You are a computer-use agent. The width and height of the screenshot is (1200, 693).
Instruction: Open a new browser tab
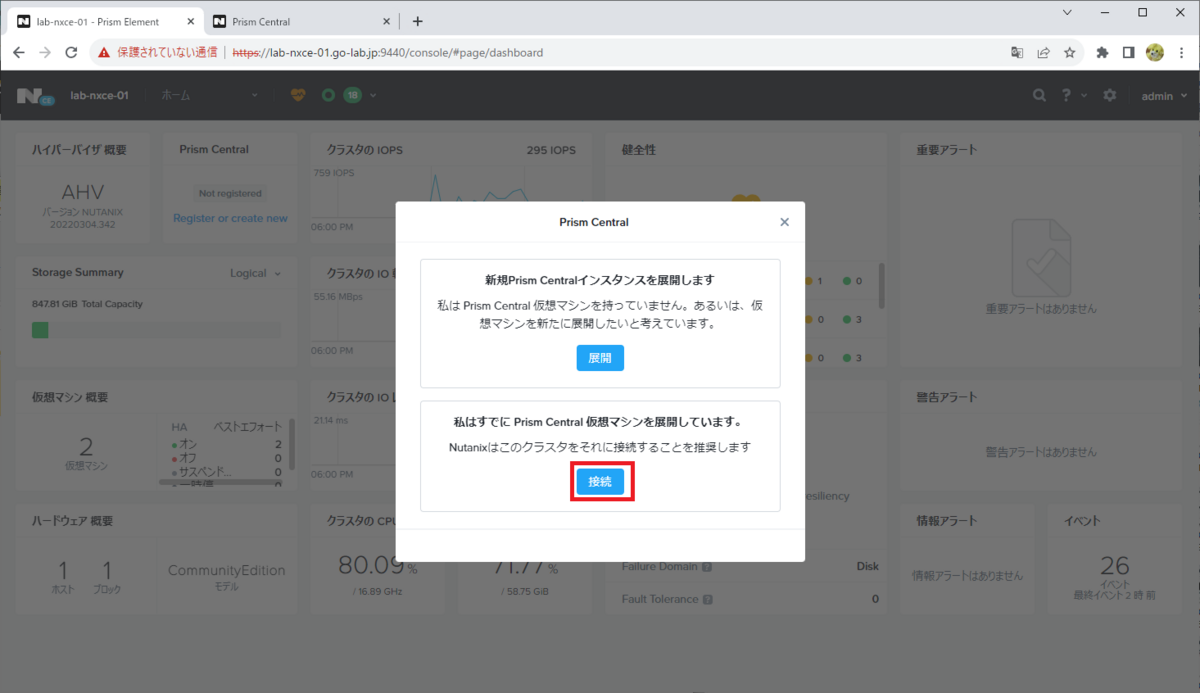coord(418,21)
